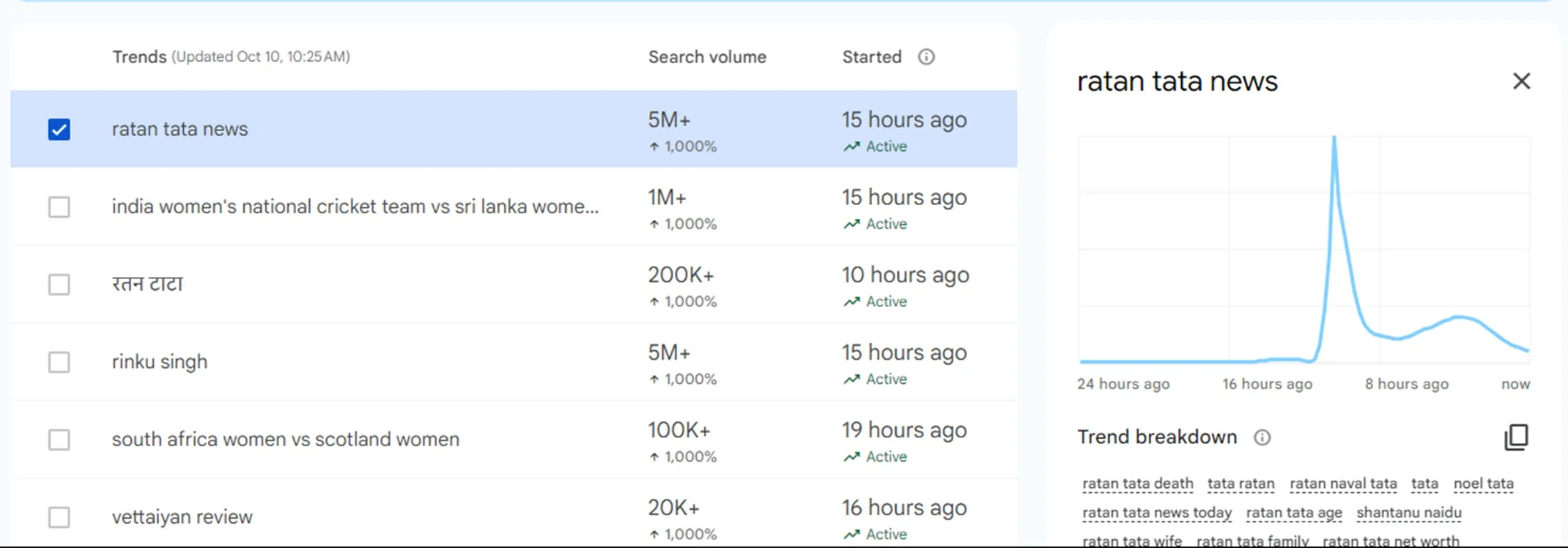Close the ratan tata news detail panel
Screen dimensions: 1568x548
[1521, 81]
